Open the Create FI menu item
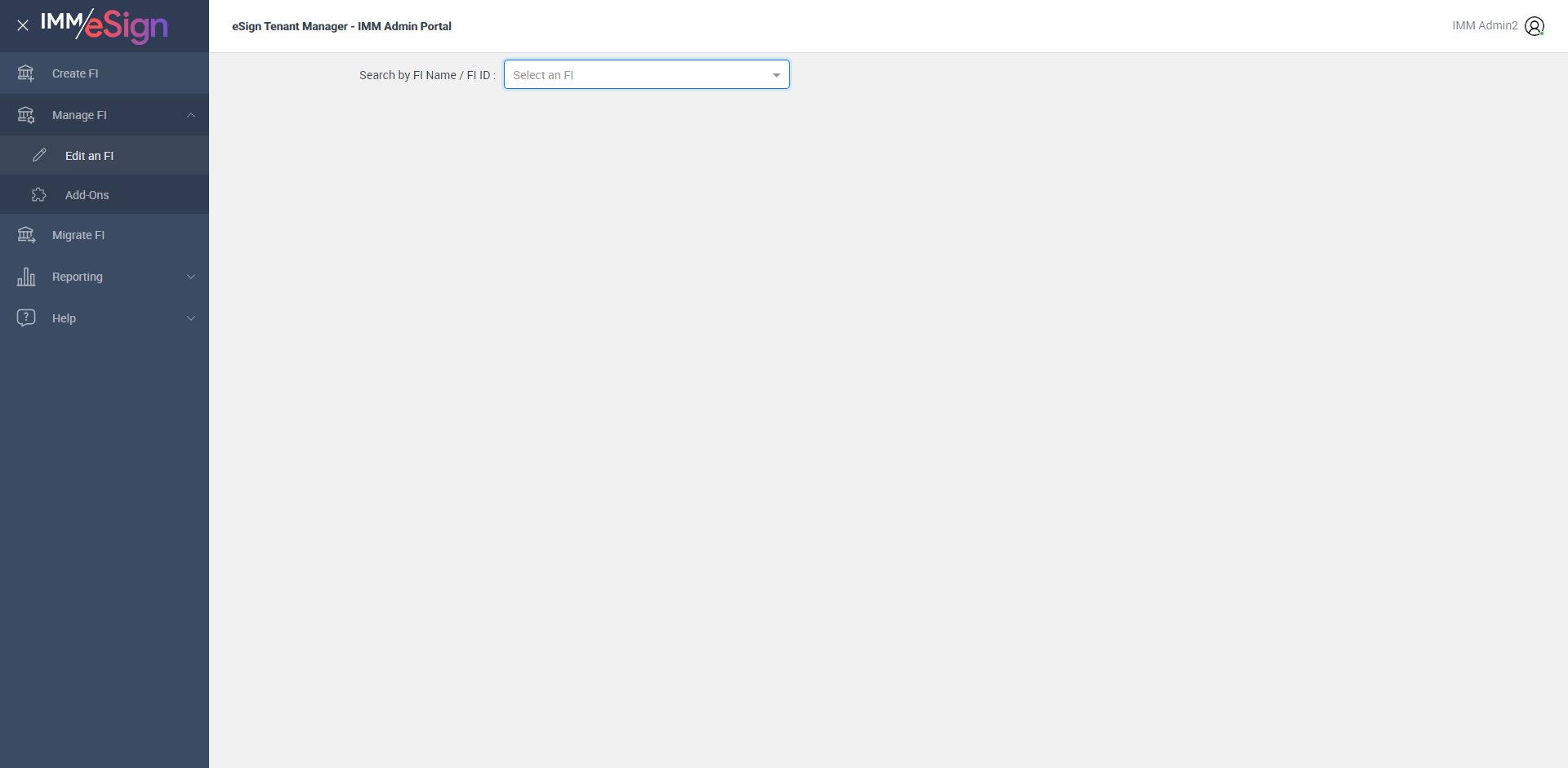1568x768 pixels. (x=105, y=73)
